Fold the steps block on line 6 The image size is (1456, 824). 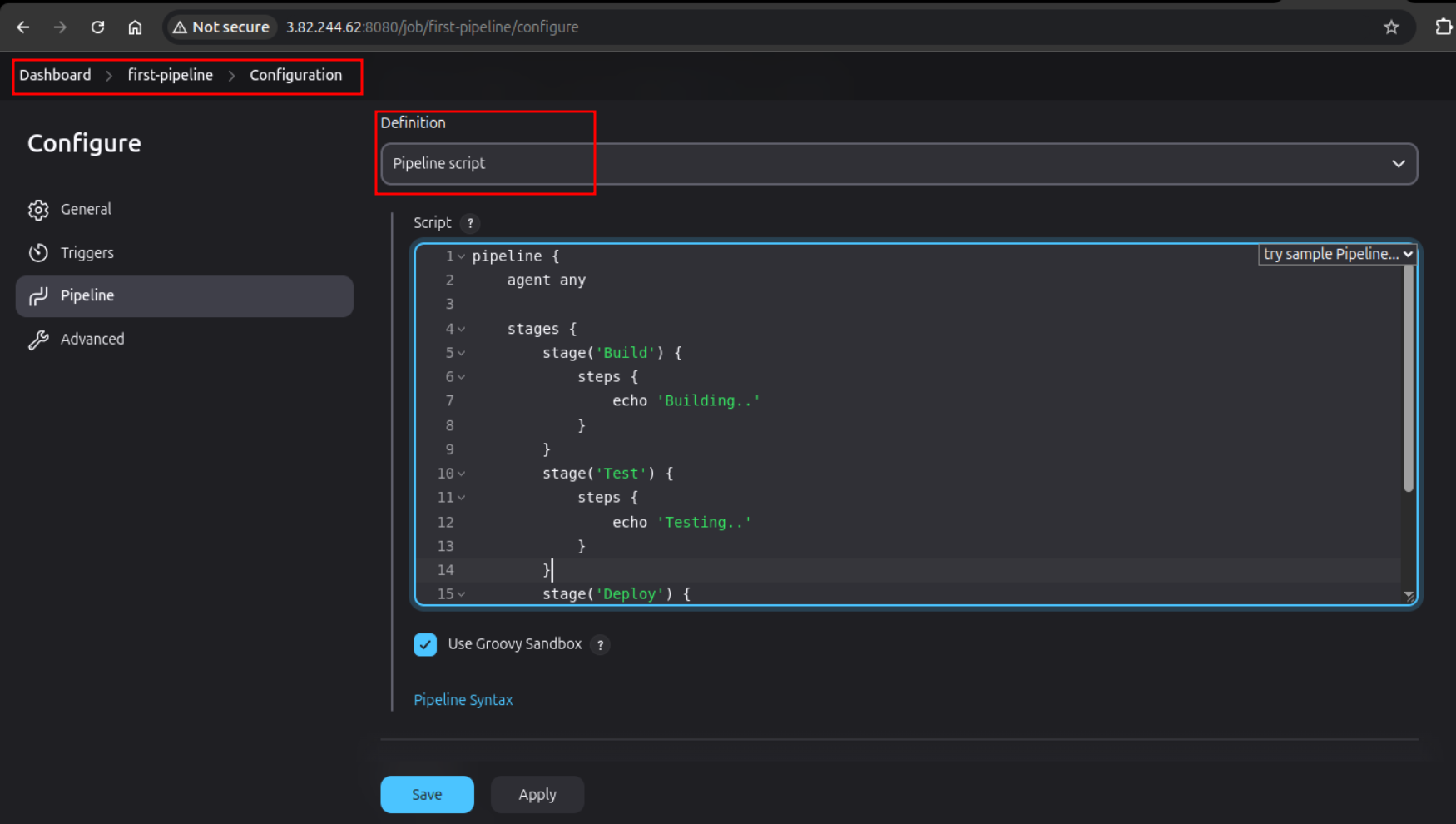coord(461,377)
